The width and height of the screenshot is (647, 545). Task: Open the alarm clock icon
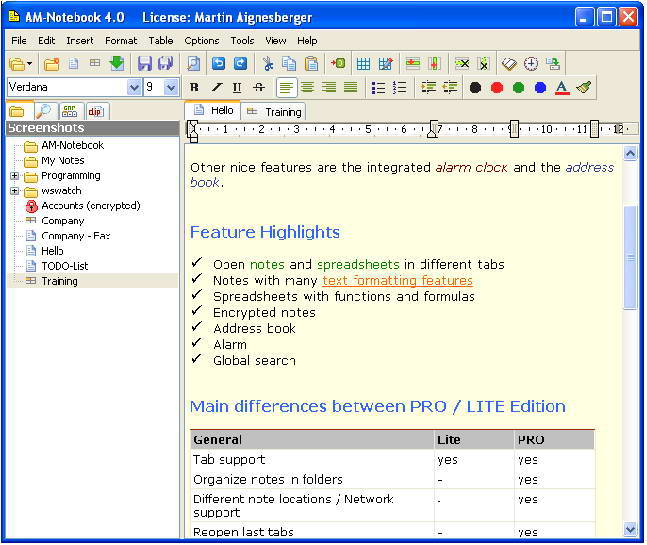click(531, 64)
